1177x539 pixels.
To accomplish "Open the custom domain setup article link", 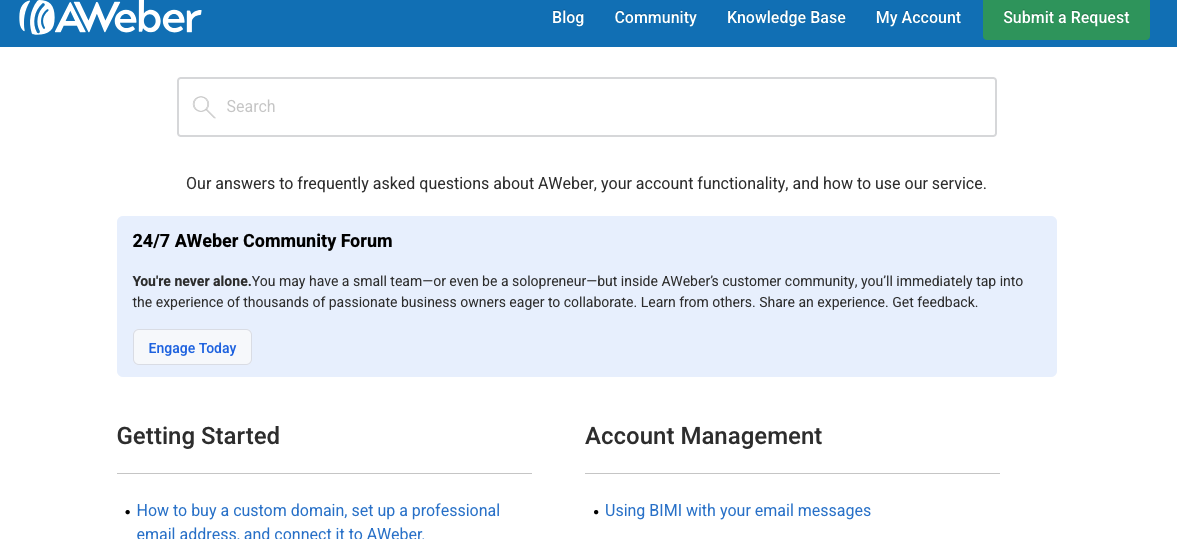I will coord(318,522).
